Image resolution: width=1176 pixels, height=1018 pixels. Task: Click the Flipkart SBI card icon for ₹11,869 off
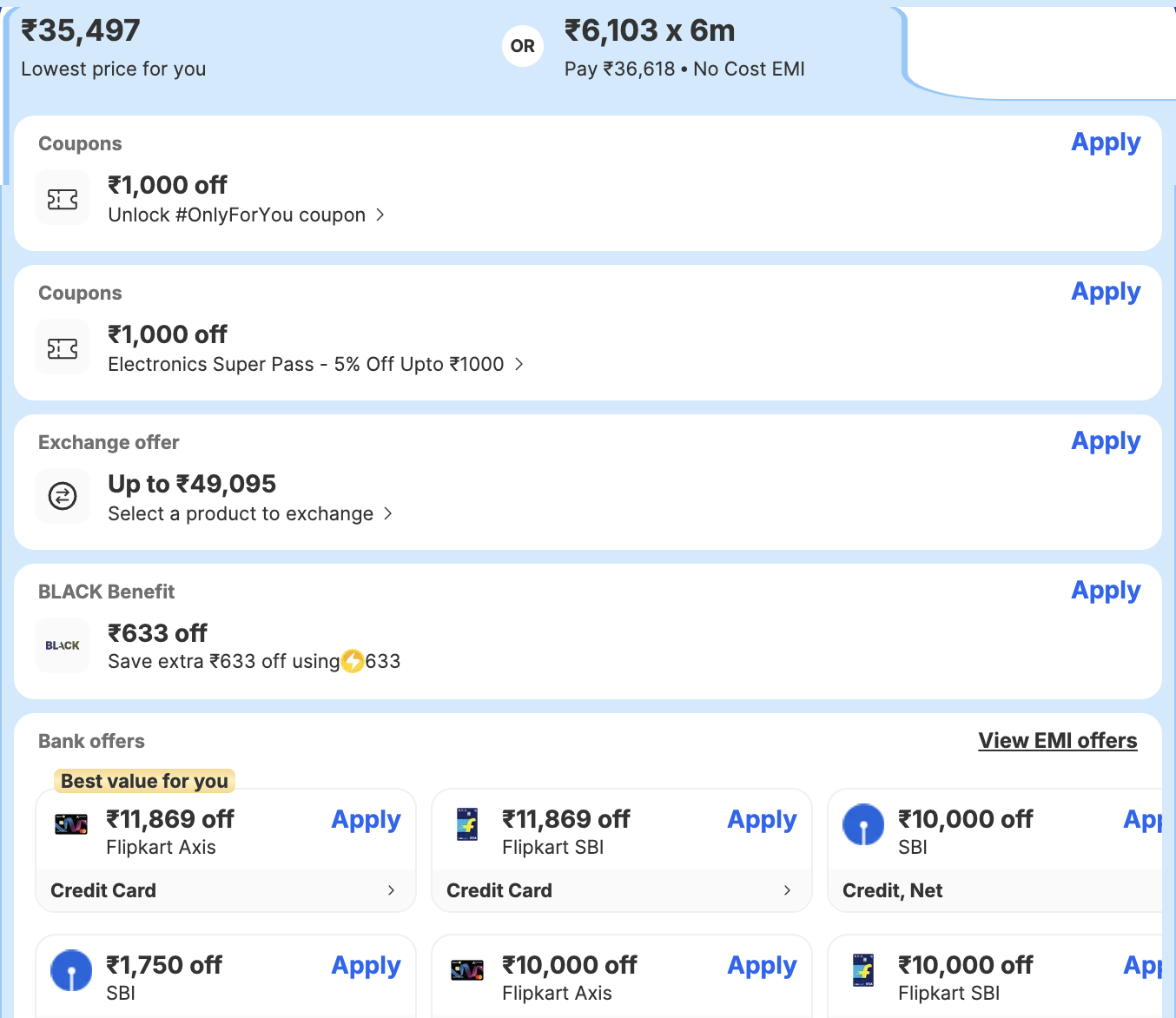[467, 824]
